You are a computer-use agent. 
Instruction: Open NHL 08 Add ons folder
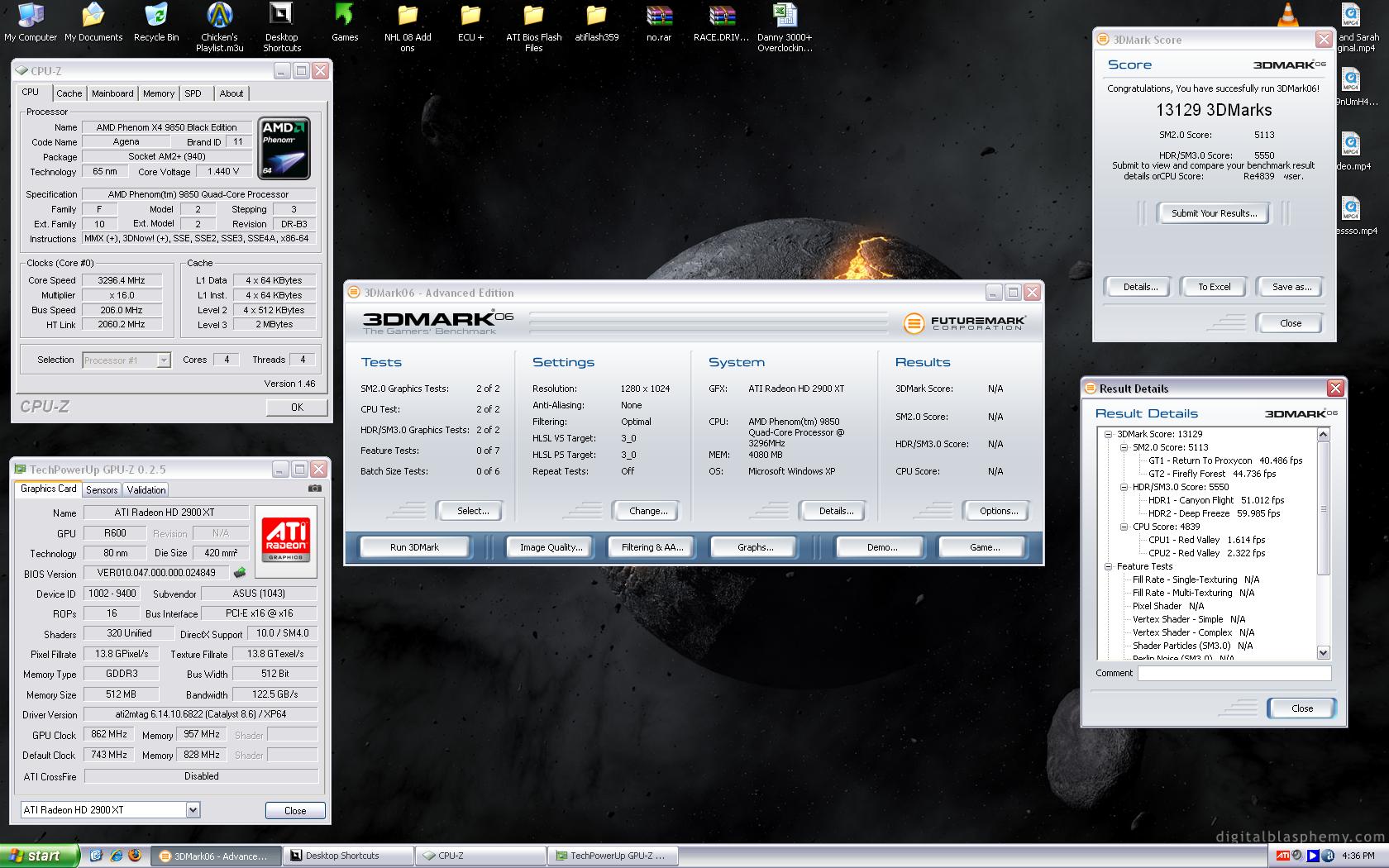pos(408,27)
